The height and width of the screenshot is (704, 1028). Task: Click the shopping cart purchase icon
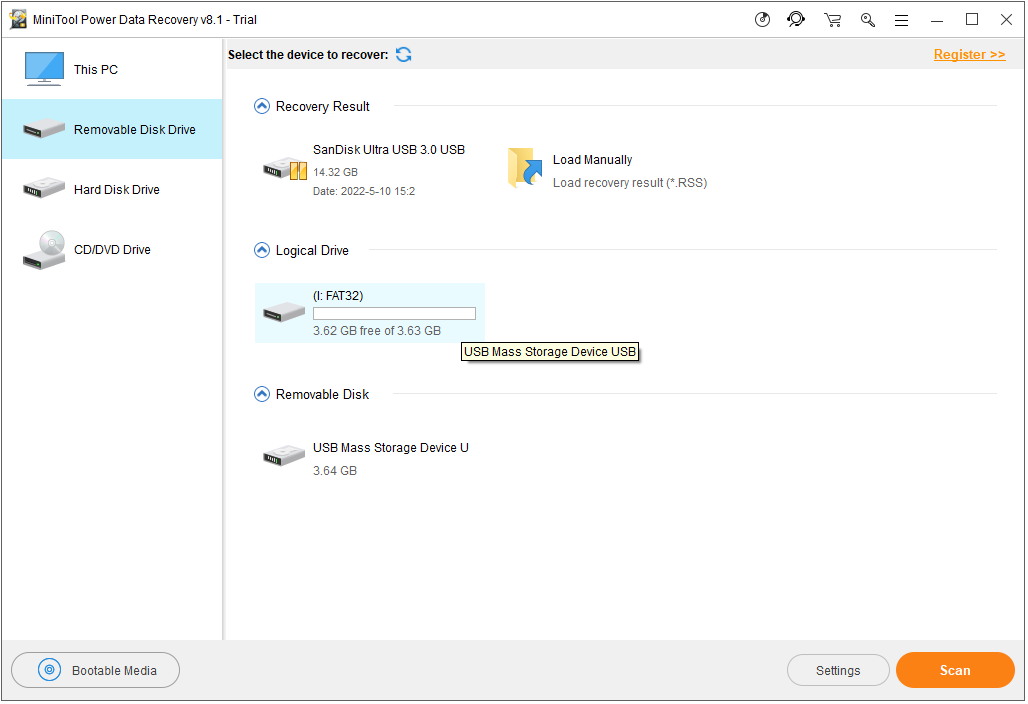(x=833, y=20)
